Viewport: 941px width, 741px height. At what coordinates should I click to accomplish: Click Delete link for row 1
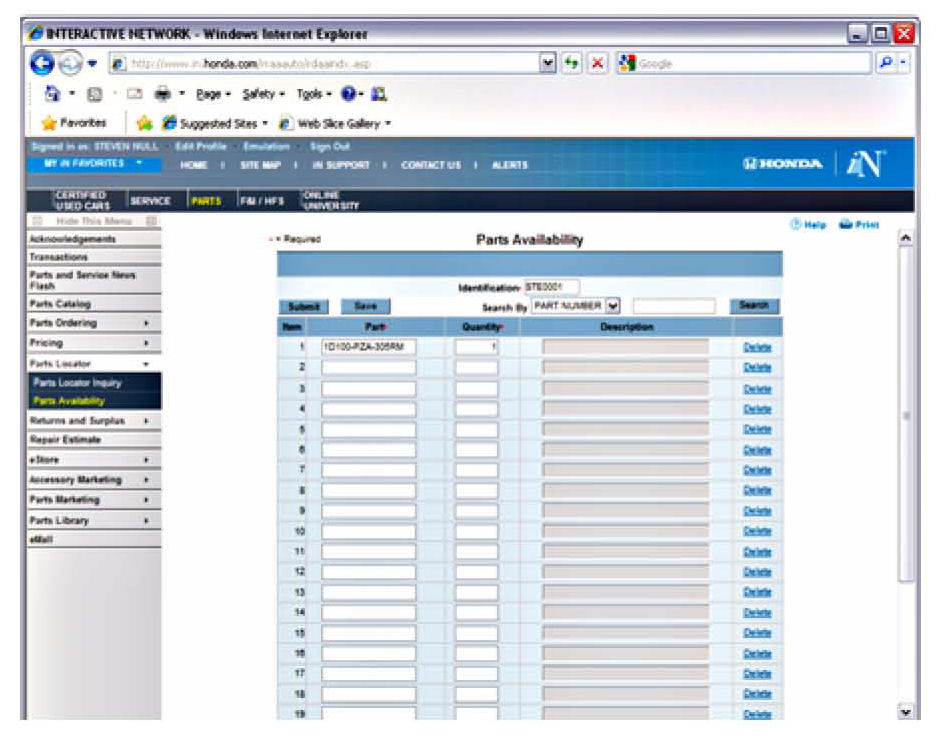click(x=757, y=347)
